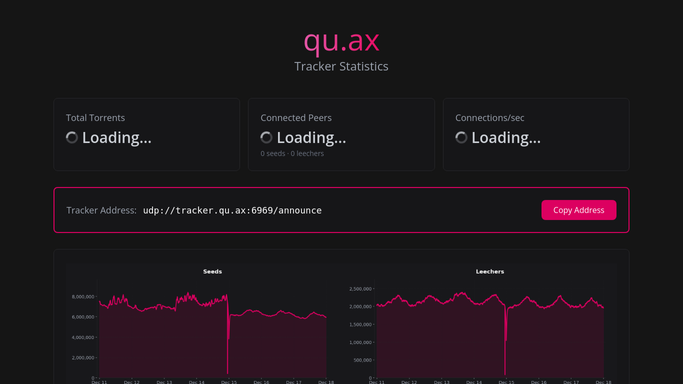The image size is (683, 384).
Task: Click the Copy Address button
Action: point(578,210)
